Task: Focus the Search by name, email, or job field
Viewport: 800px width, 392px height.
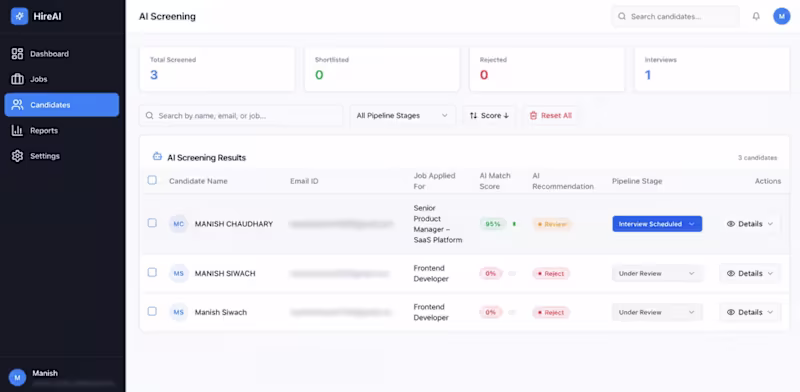Action: click(241, 116)
